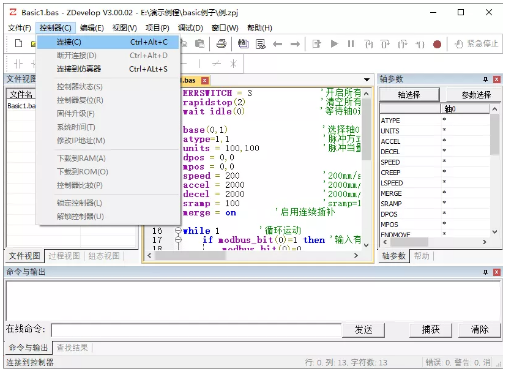The image size is (511, 373).
Task: Click the ladder asterisk-shaped icon
Action: [x=233, y=63]
